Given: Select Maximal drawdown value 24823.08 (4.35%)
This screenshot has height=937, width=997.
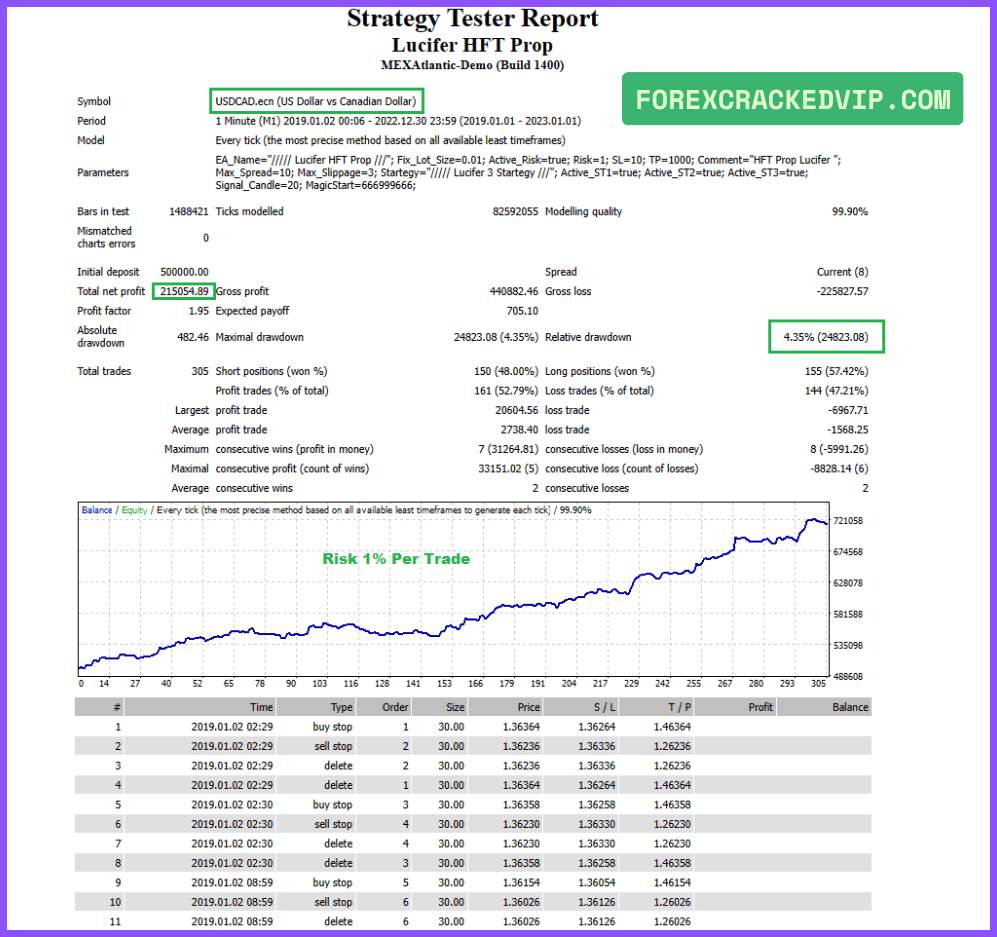Looking at the screenshot, I should 496,337.
